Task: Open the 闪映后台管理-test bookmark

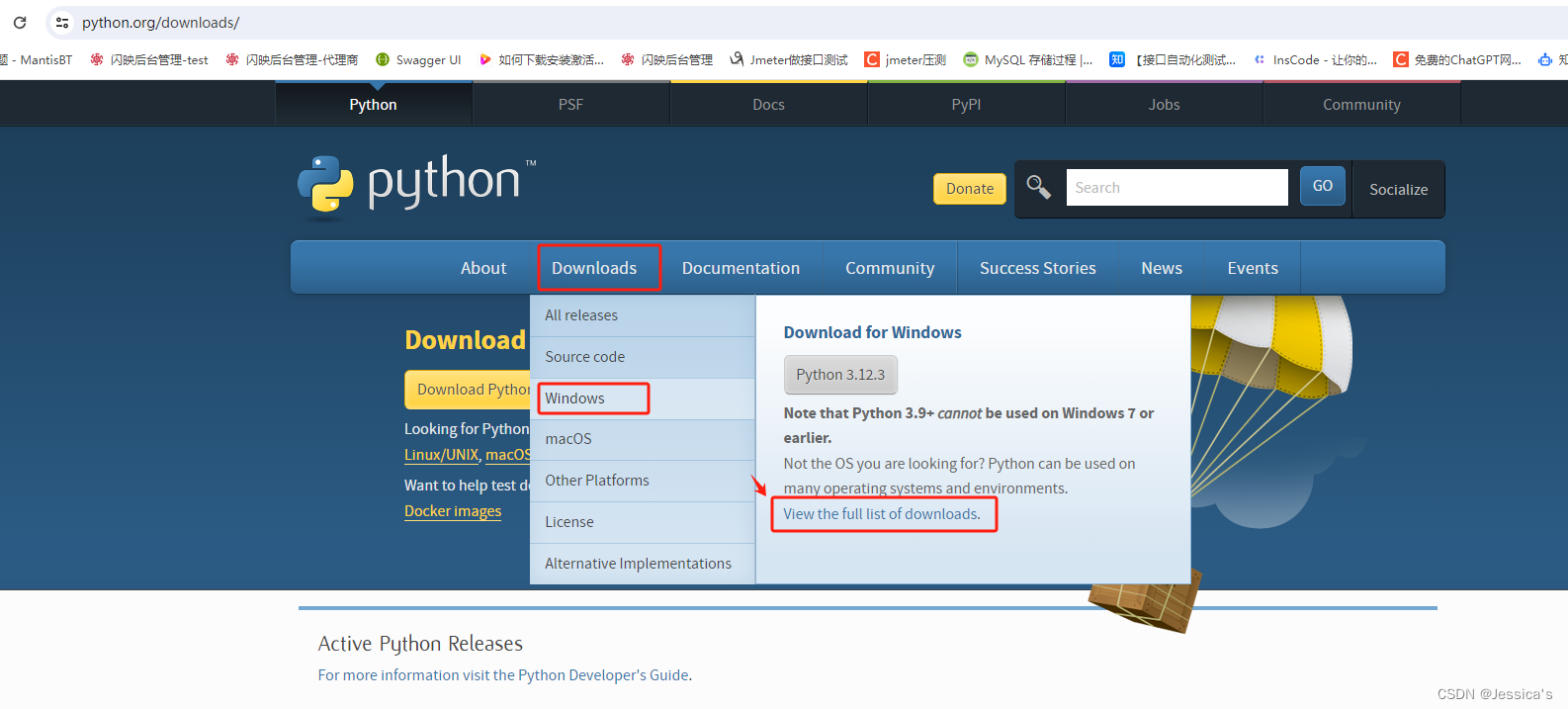Action: click(x=149, y=59)
